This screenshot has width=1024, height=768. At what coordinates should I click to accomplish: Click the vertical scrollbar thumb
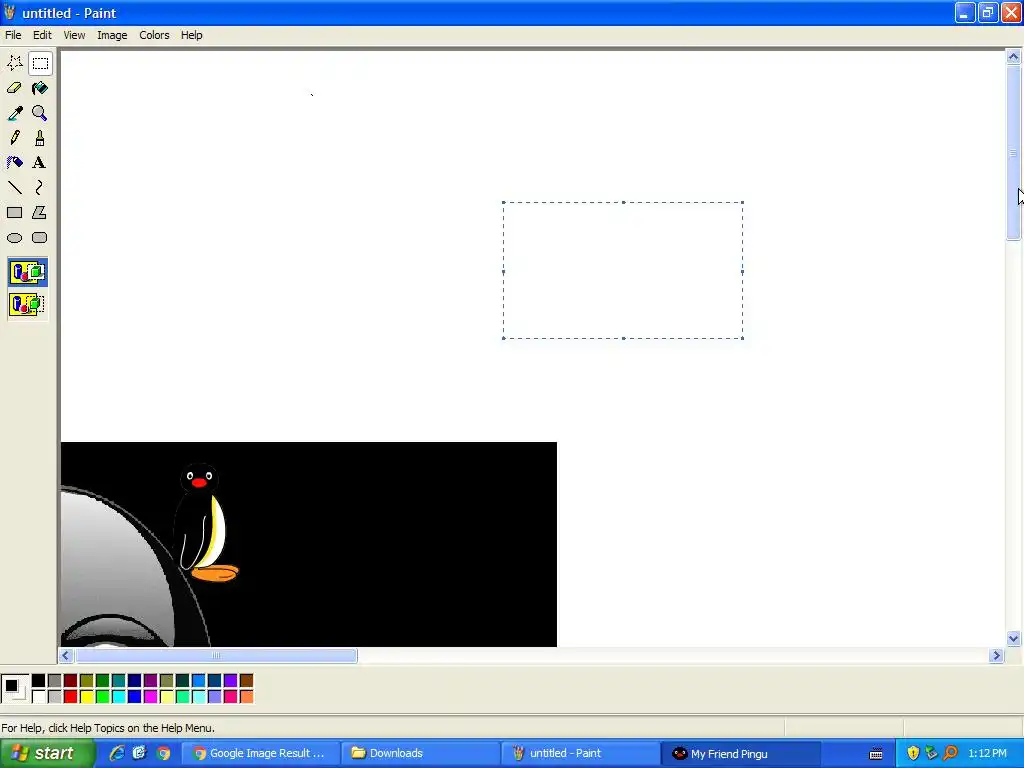1014,153
